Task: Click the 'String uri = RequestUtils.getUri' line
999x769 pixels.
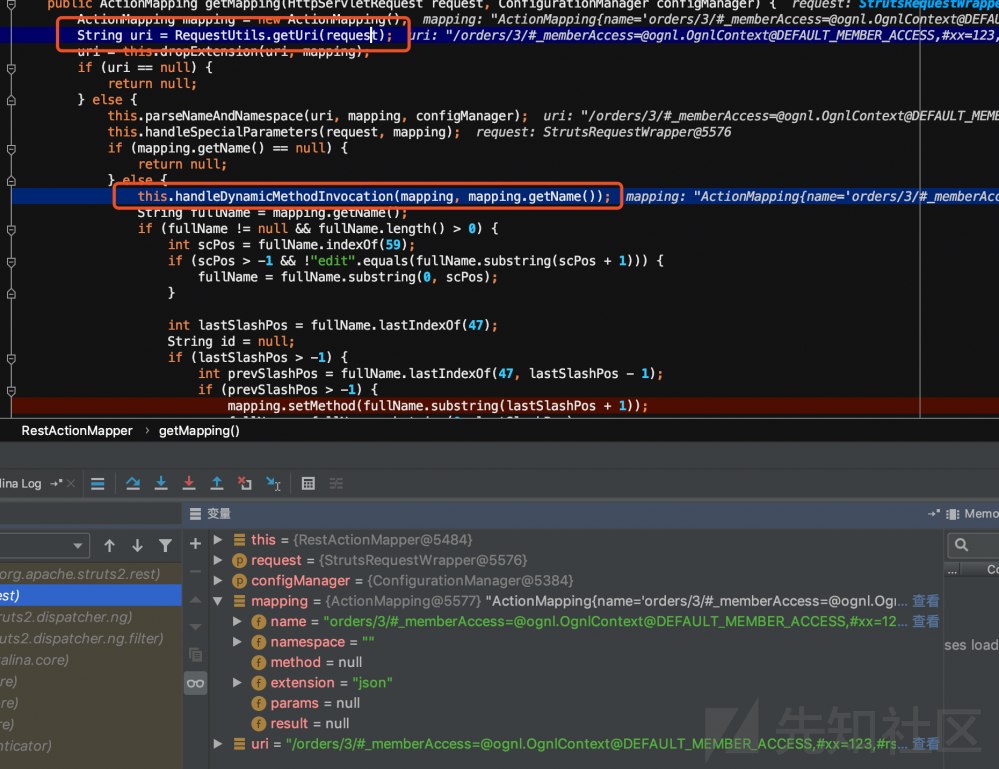Action: pos(234,35)
